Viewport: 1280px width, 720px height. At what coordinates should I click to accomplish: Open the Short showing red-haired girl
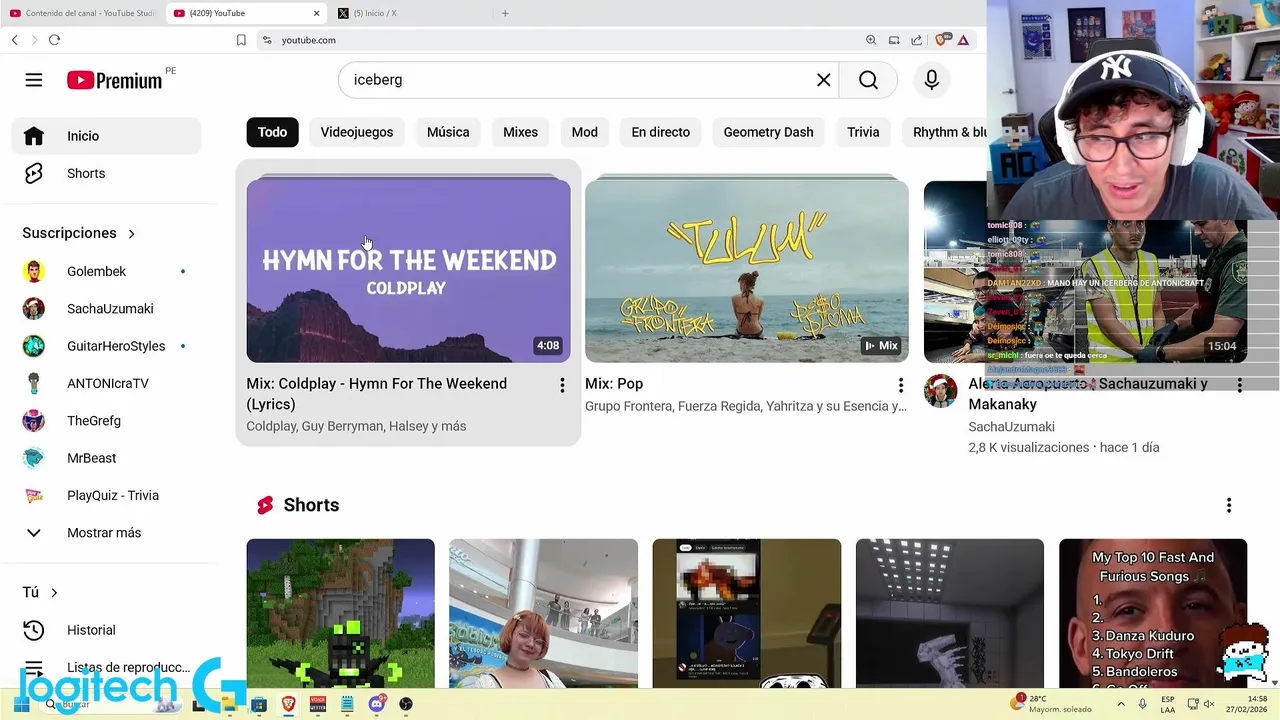point(543,613)
